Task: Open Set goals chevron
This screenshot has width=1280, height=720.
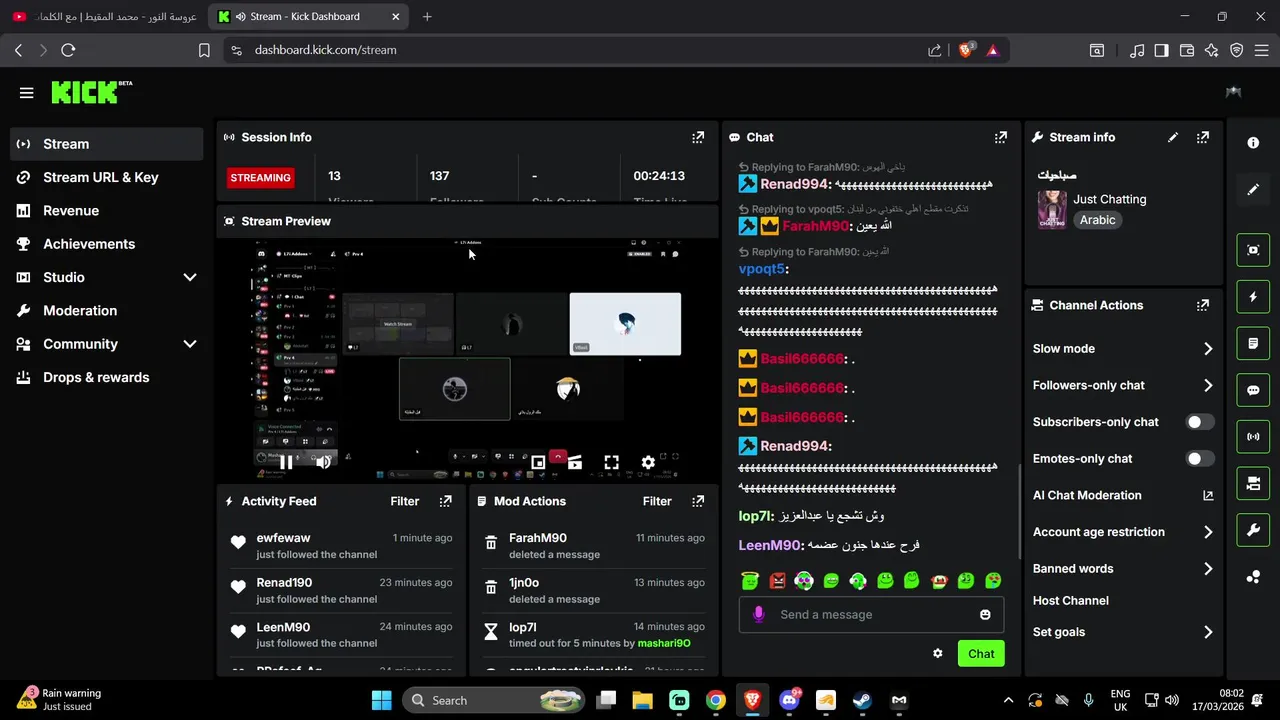Action: (x=1208, y=632)
